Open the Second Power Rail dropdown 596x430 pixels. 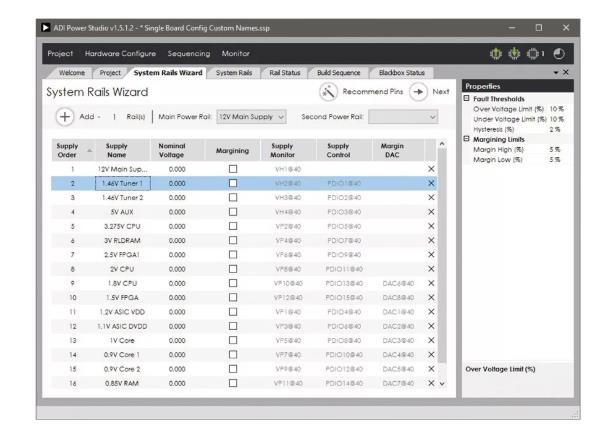pos(403,117)
